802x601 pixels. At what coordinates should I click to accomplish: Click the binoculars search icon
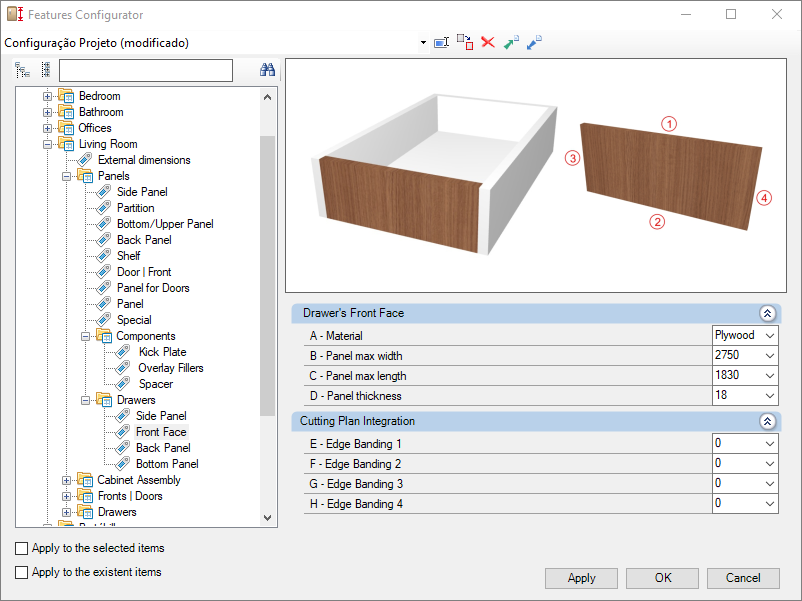coord(267,70)
